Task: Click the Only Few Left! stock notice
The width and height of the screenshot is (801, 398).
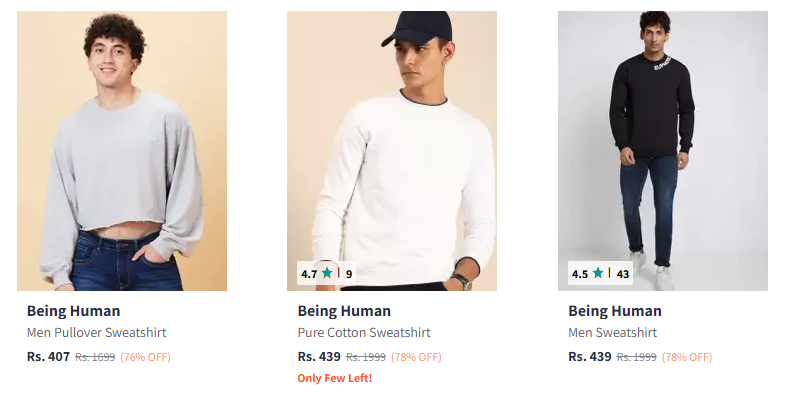Action: click(335, 379)
